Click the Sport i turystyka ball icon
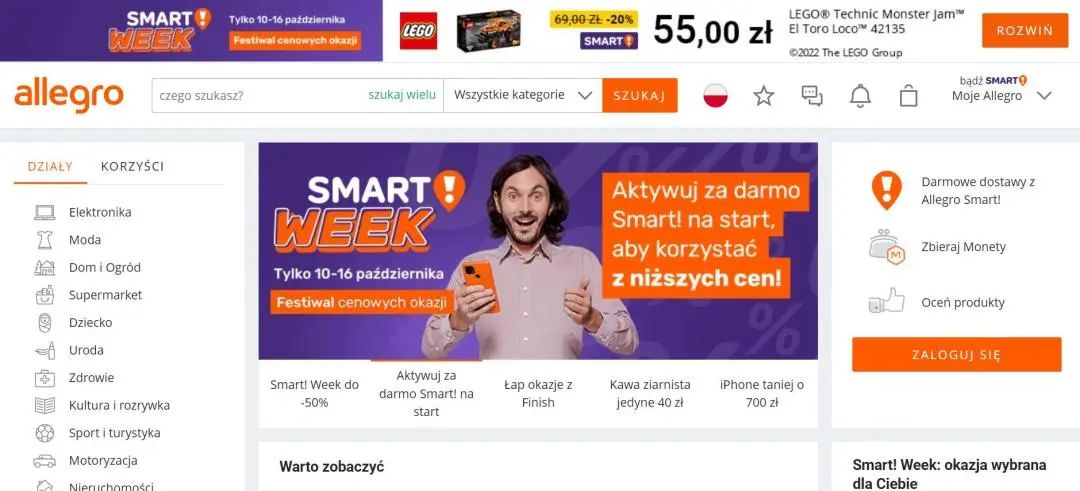The width and height of the screenshot is (1080, 491). coord(45,433)
